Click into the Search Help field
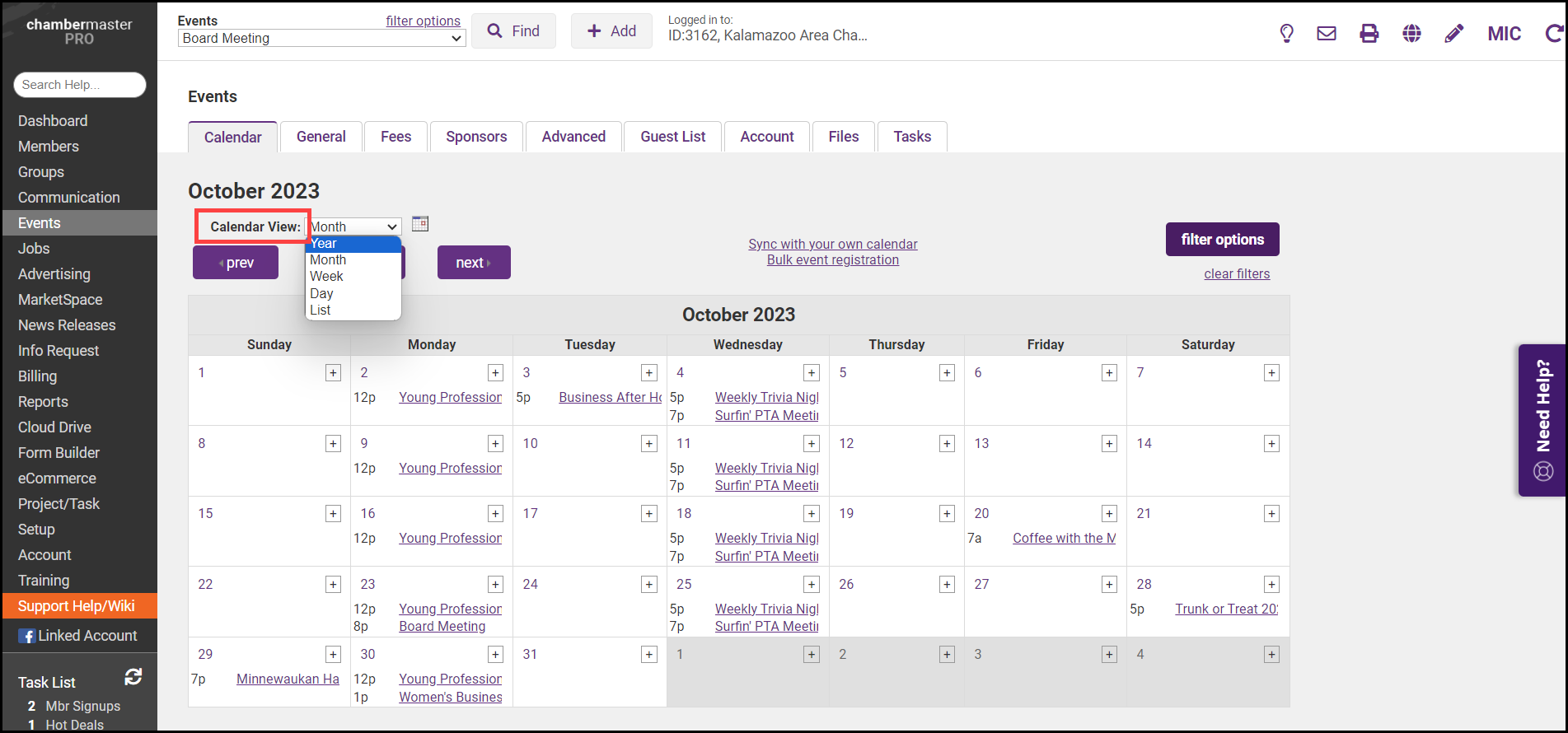This screenshot has height=733, width=1568. point(79,85)
